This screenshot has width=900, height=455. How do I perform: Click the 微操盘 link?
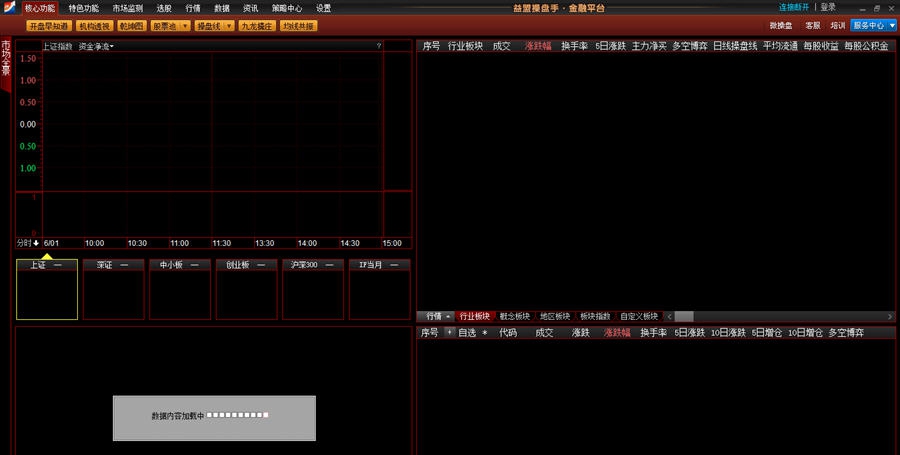(781, 26)
